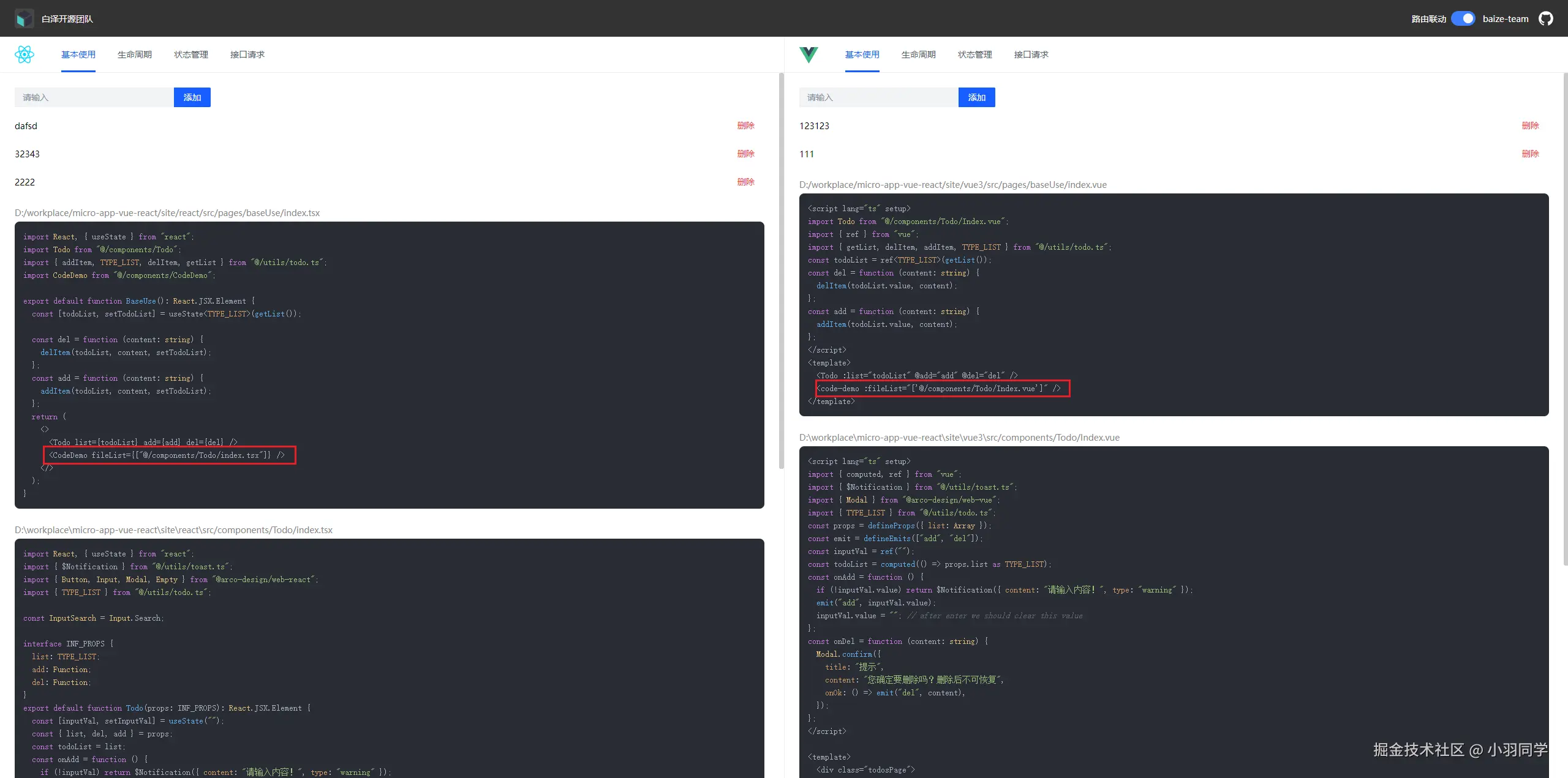1568x778 pixels.
Task: Delete the 111 todo item
Action: pos(1530,154)
